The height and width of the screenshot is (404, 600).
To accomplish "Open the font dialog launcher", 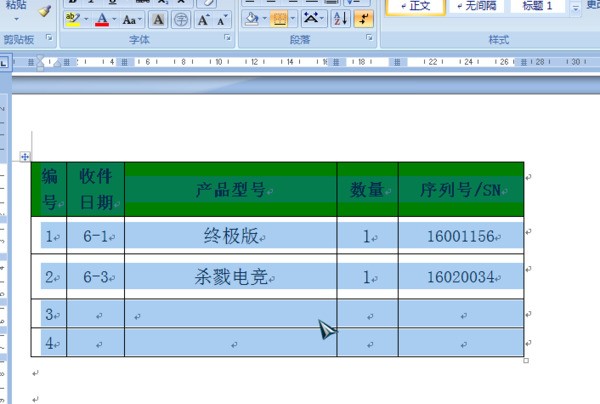I will click(x=227, y=37).
